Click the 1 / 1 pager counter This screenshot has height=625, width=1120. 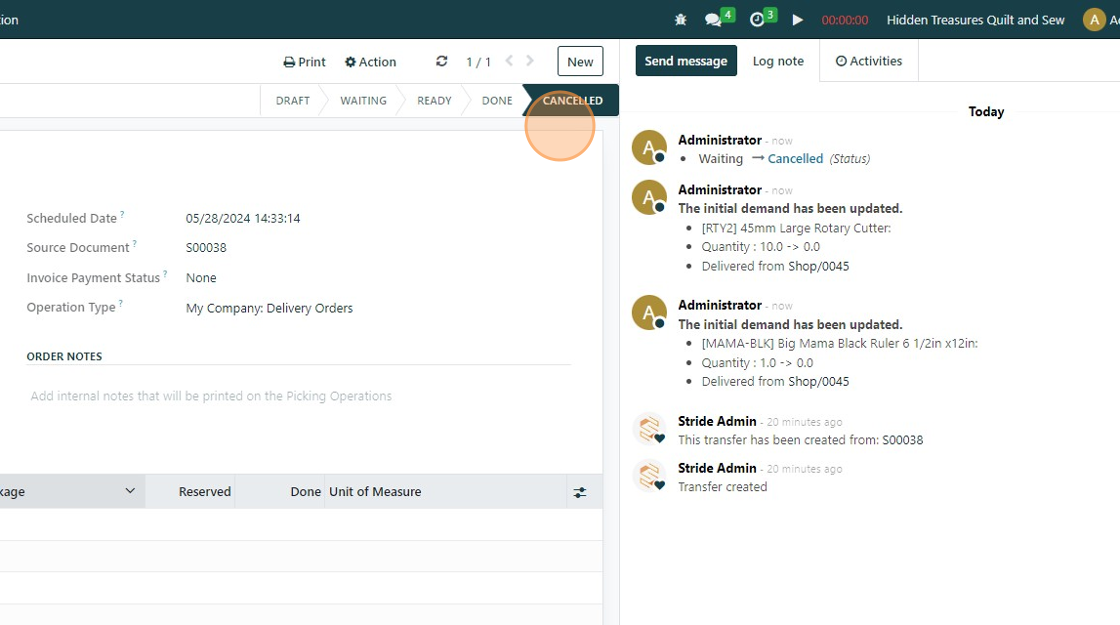pos(478,62)
